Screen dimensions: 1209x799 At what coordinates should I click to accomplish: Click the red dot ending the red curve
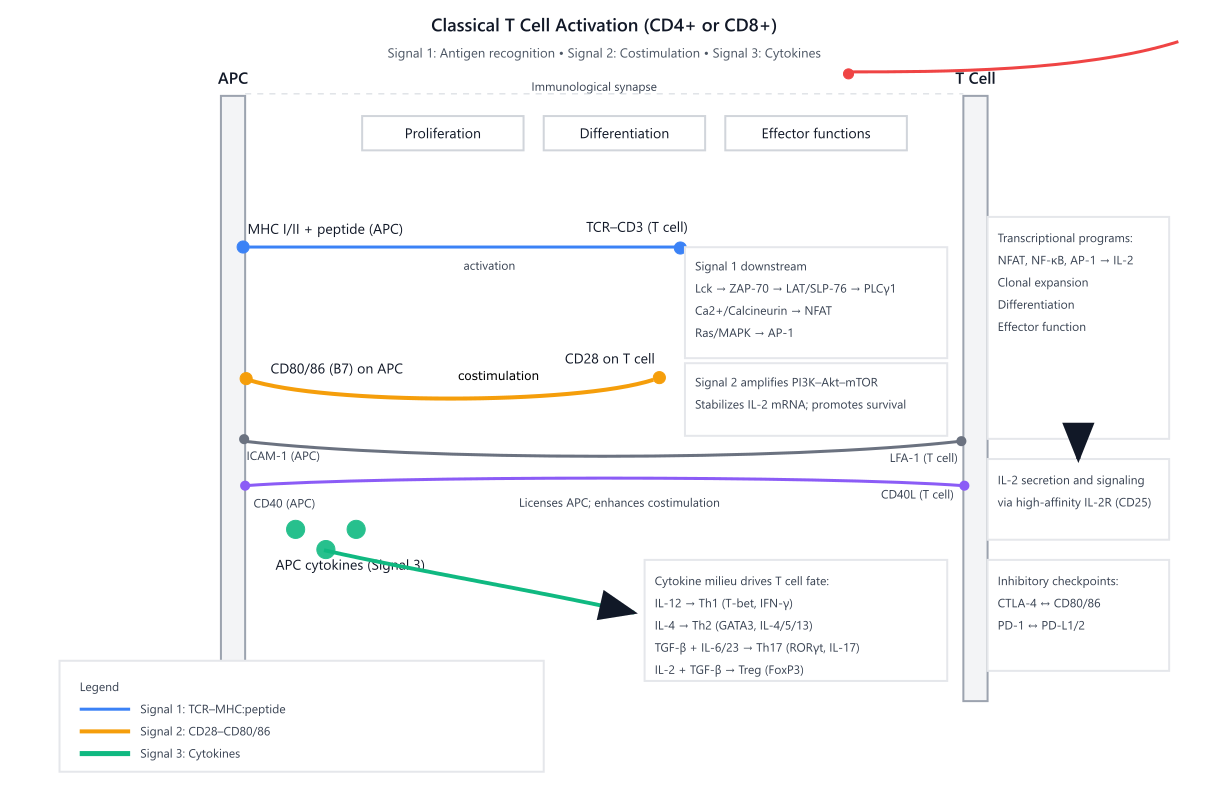[x=848, y=73]
